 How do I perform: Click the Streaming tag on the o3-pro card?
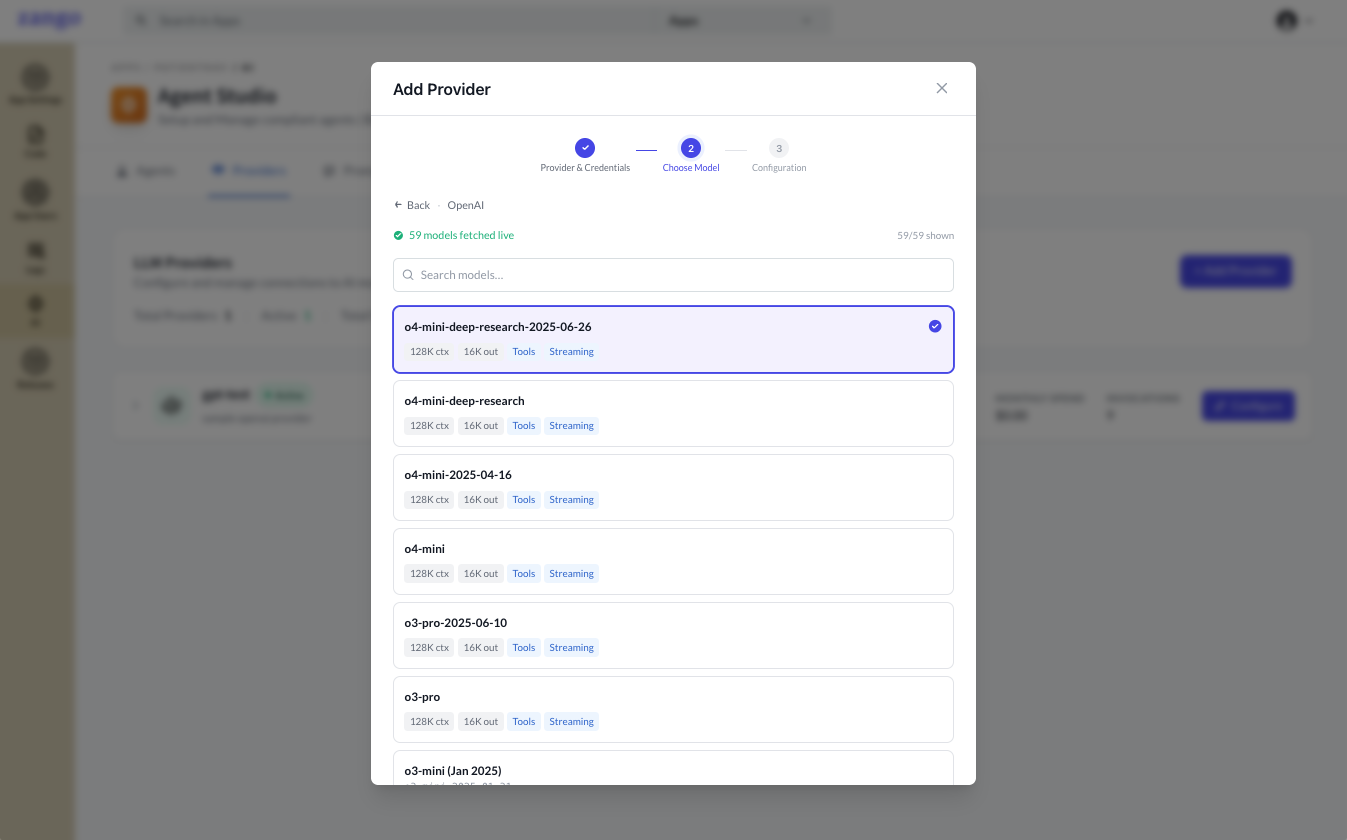tap(571, 722)
